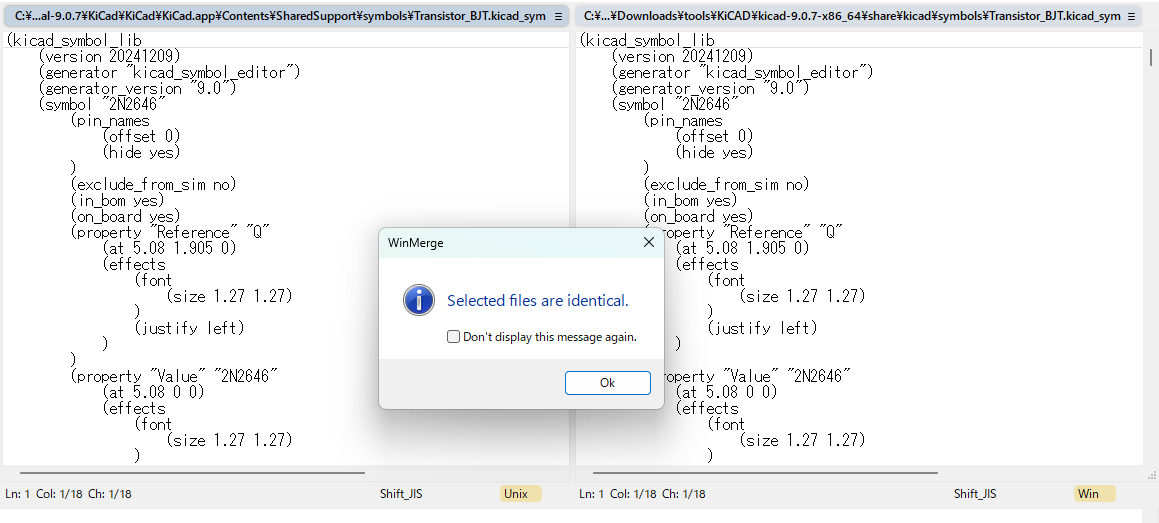Open the left pane header menu icon
The height and width of the screenshot is (523, 1159).
(x=557, y=16)
